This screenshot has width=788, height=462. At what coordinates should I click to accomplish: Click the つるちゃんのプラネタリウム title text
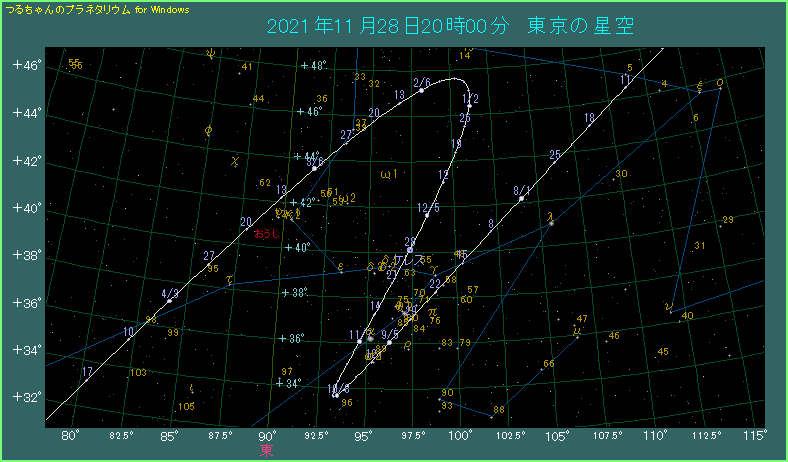[68, 8]
